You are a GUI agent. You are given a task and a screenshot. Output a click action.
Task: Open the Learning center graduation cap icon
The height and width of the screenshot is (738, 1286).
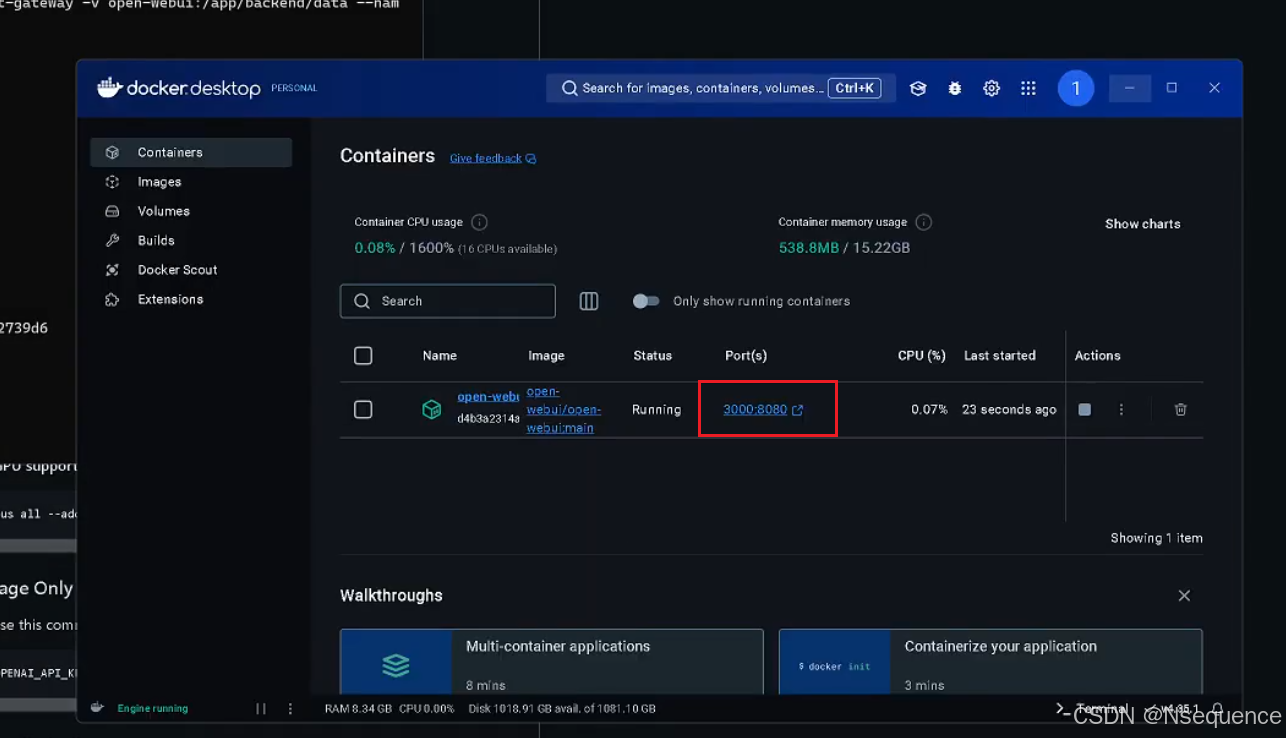tap(918, 88)
